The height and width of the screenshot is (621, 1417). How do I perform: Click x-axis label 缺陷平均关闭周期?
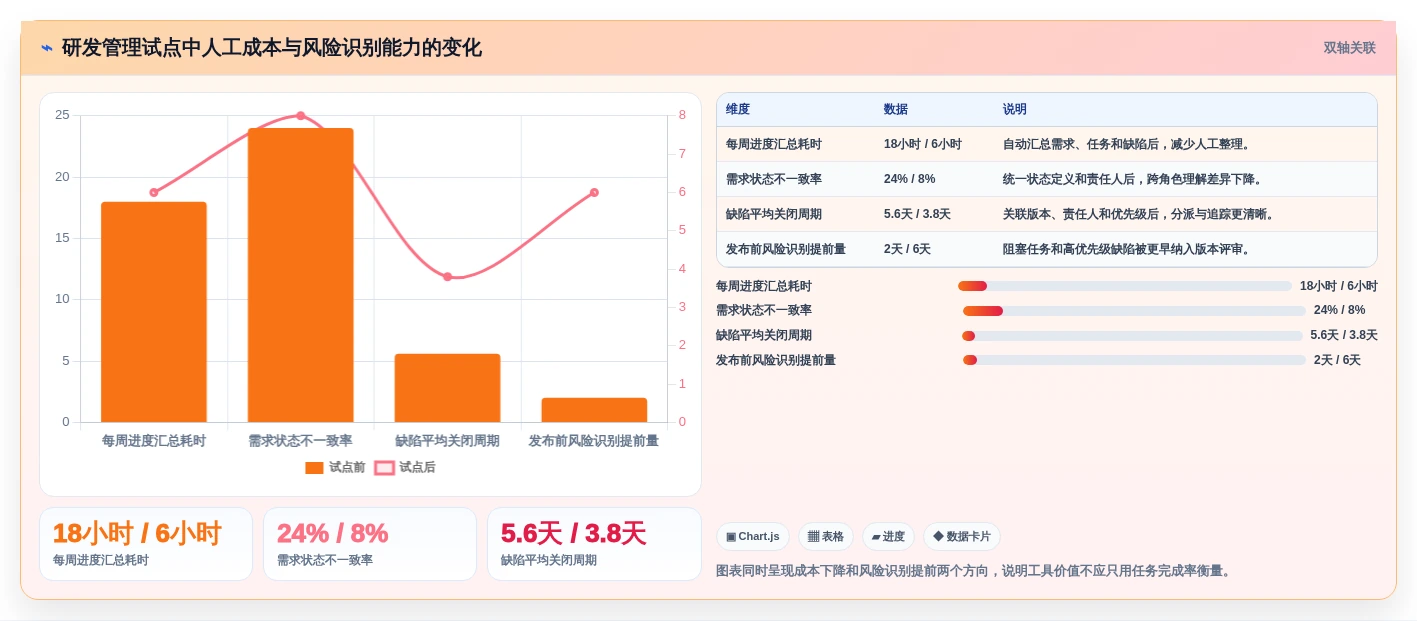(447, 441)
